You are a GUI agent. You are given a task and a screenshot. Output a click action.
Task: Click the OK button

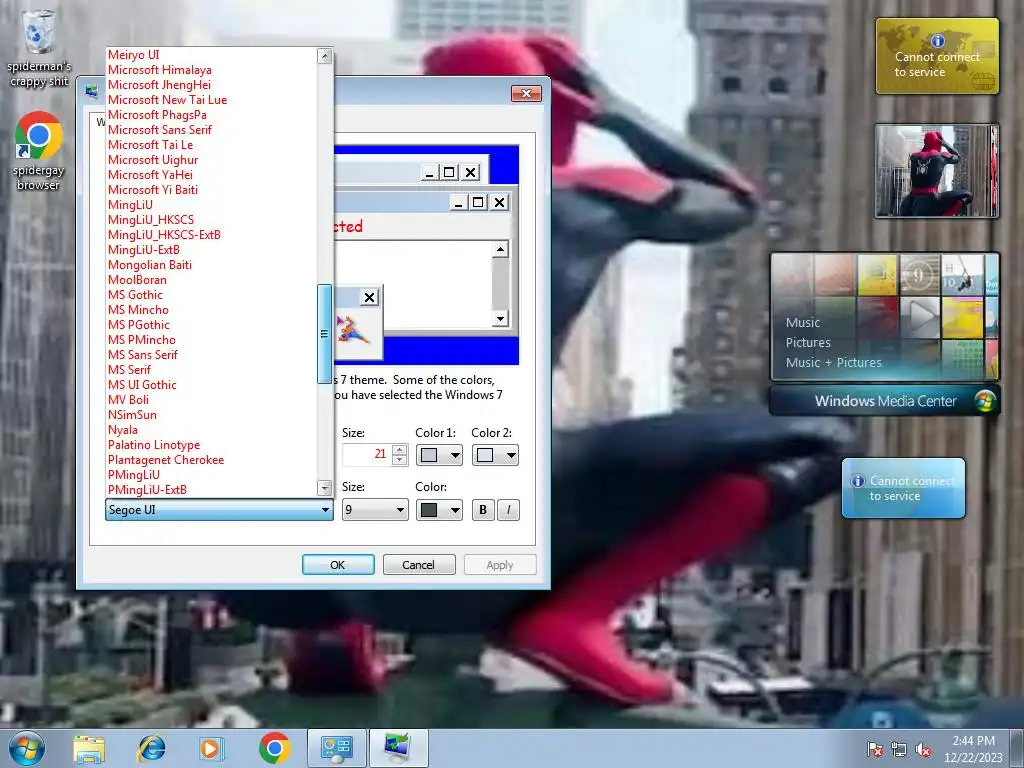[338, 565]
